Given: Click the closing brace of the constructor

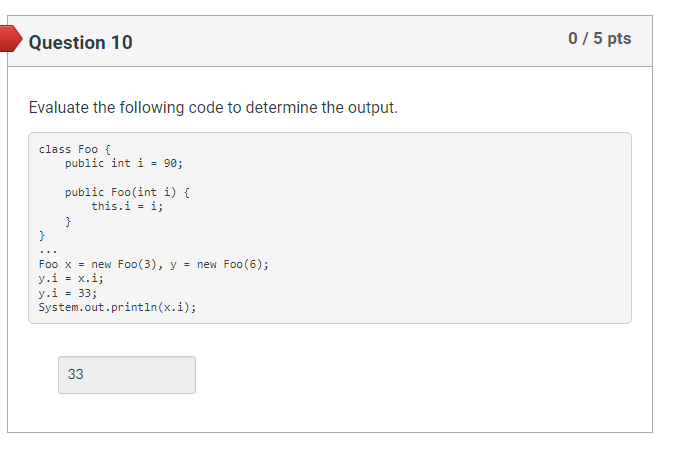Looking at the screenshot, I should click(x=68, y=221).
